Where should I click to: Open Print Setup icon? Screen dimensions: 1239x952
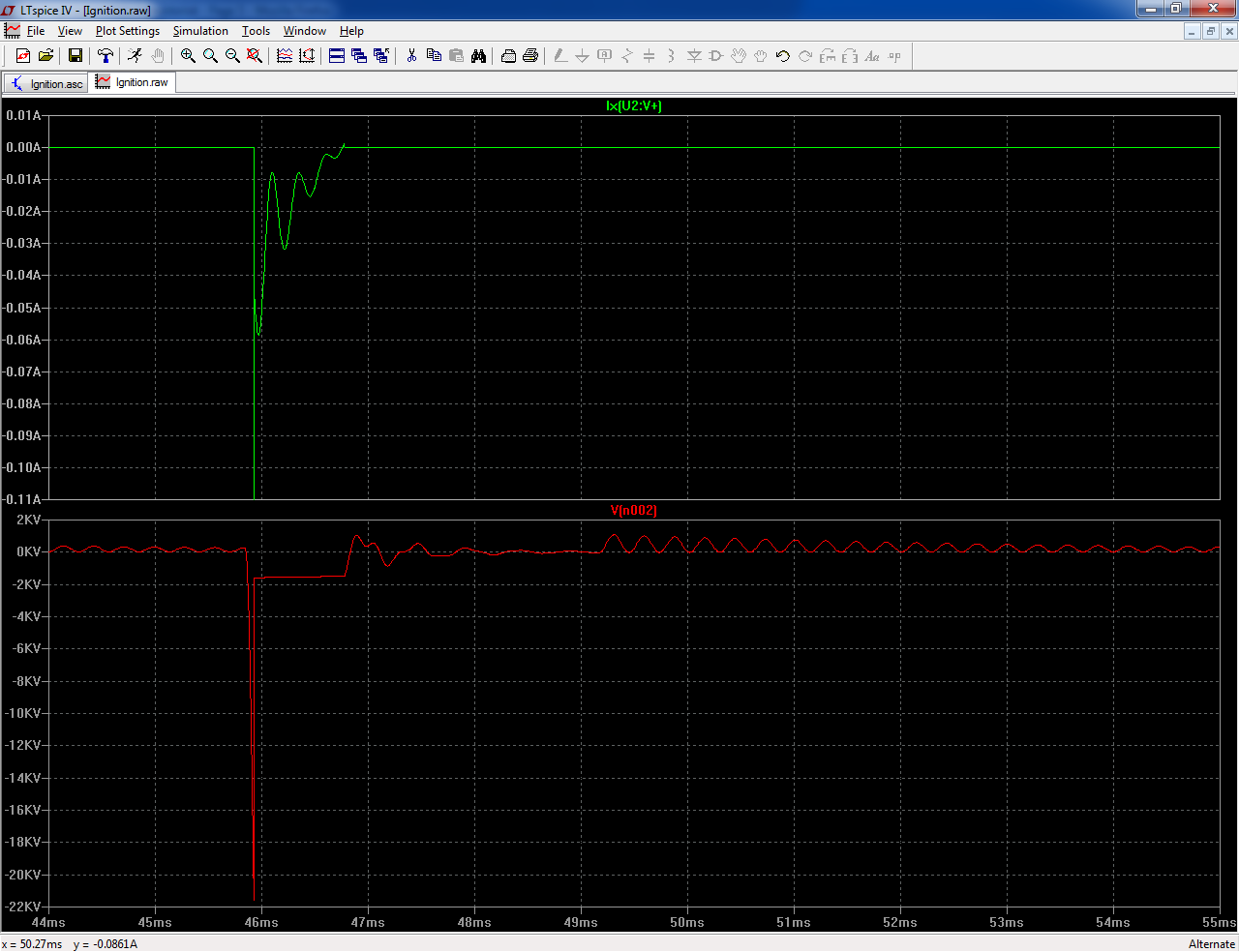(508, 56)
